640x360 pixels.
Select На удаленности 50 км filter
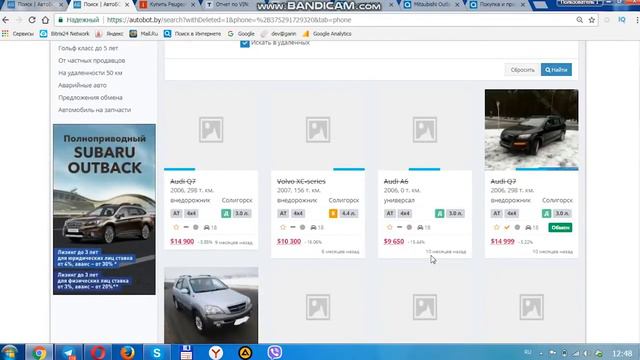click(90, 73)
